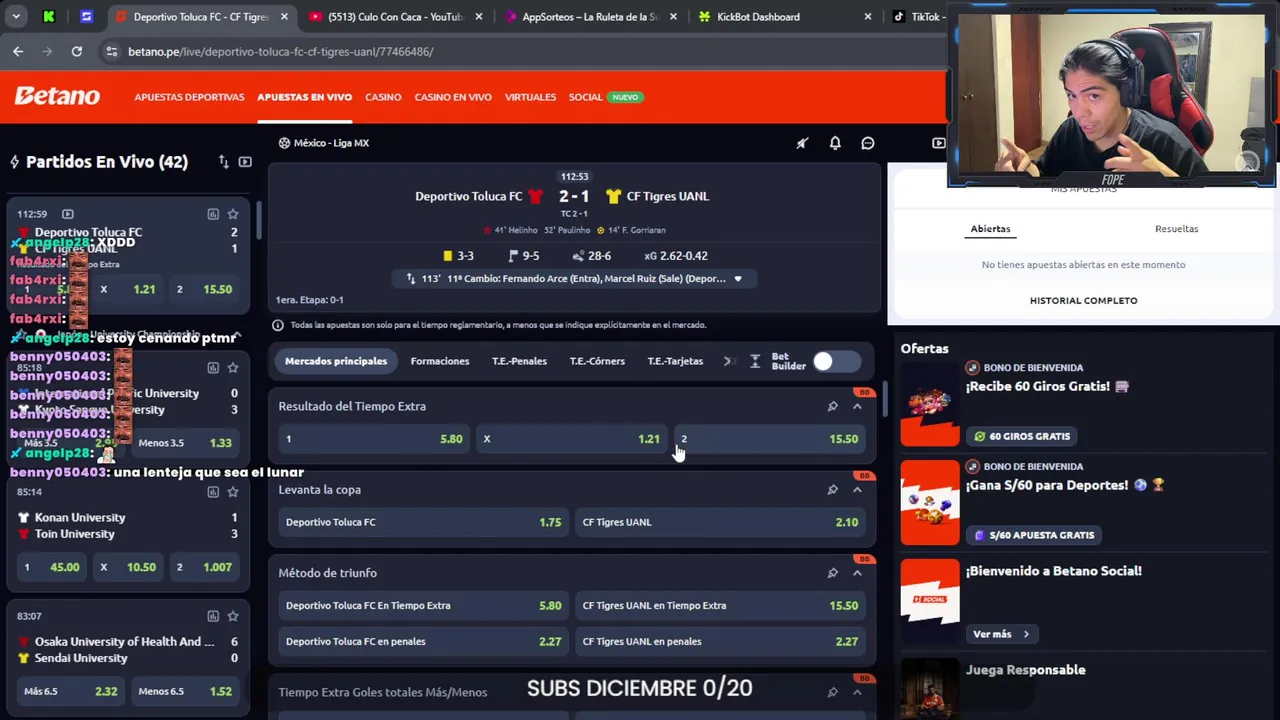
Task: View site information icon in address bar
Action: click(x=111, y=51)
